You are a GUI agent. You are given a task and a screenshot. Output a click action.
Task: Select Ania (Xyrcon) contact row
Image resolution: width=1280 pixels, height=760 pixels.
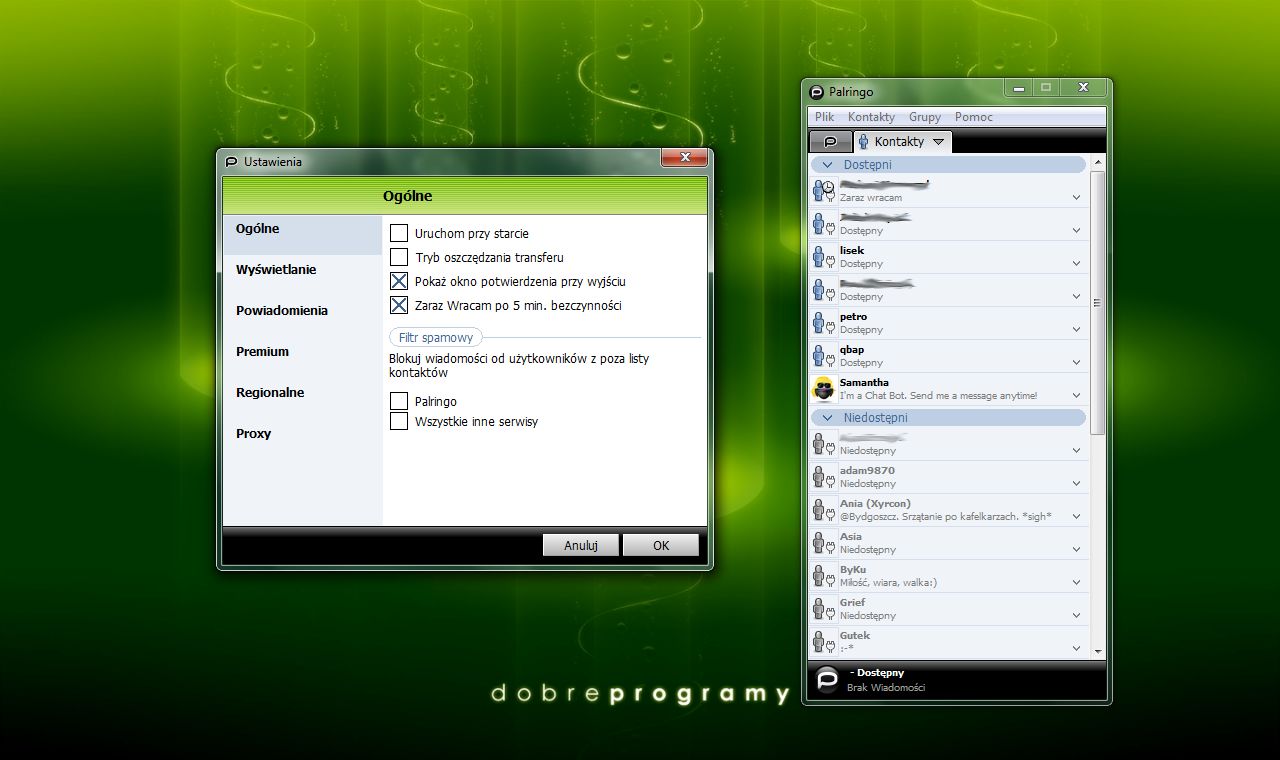948,510
